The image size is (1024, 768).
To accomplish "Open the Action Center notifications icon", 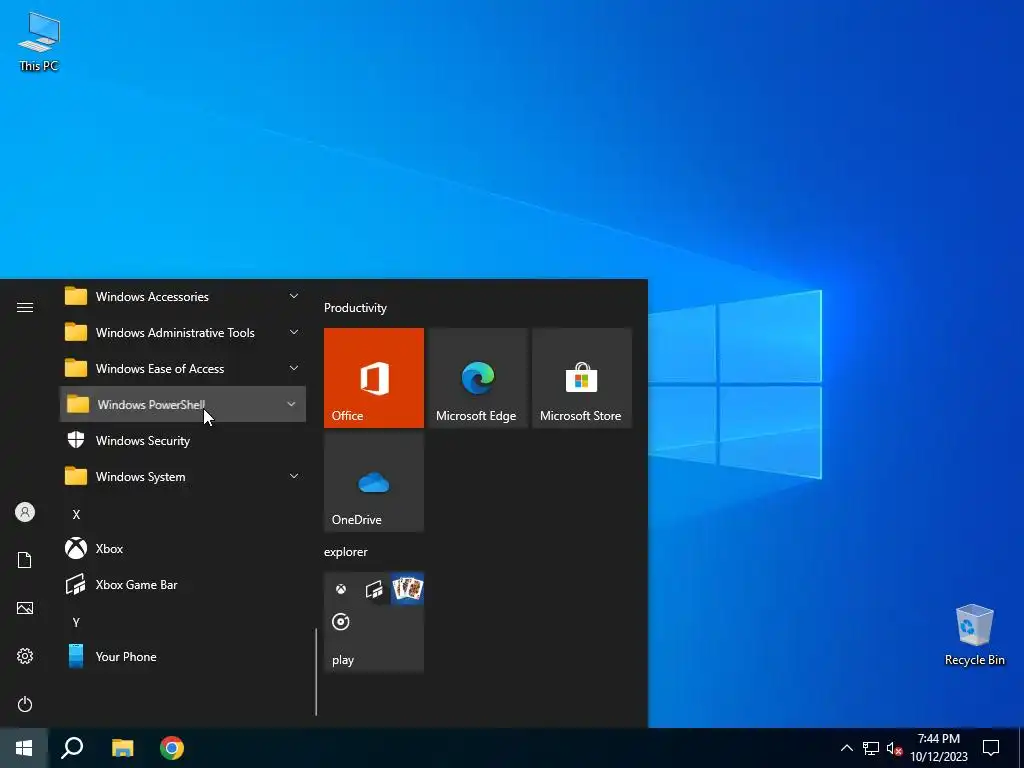I will (991, 748).
